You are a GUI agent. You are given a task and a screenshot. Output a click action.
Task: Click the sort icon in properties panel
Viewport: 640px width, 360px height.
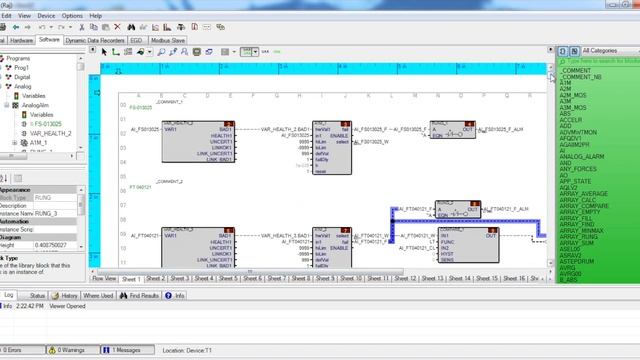(4, 178)
